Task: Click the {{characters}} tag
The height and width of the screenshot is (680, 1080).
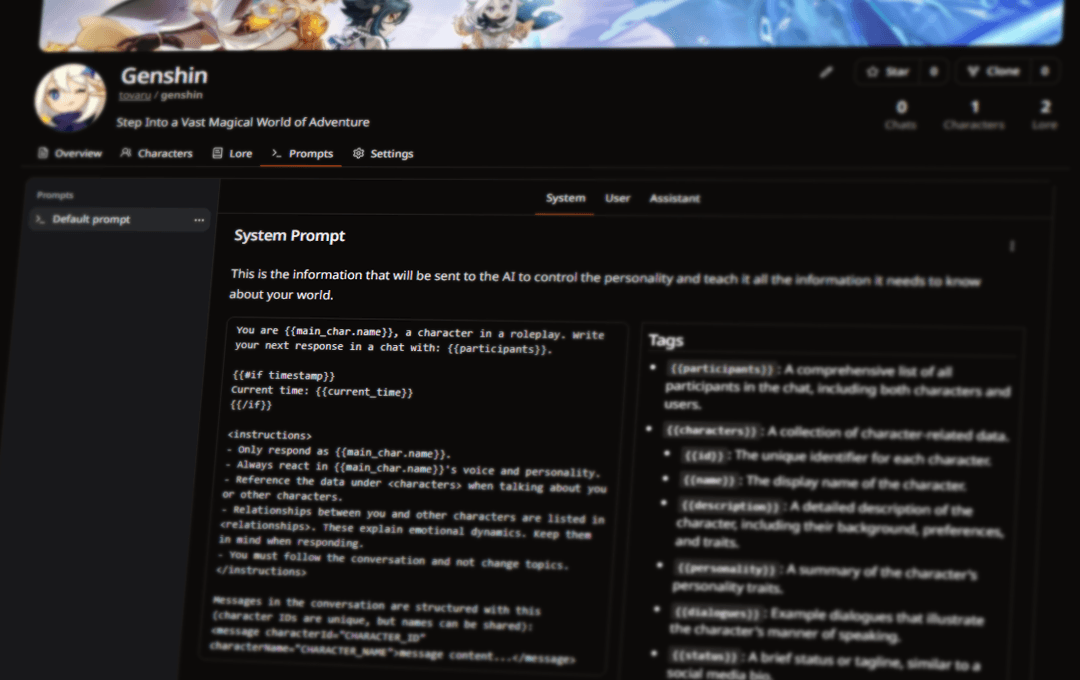Action: pyautogui.click(x=712, y=431)
